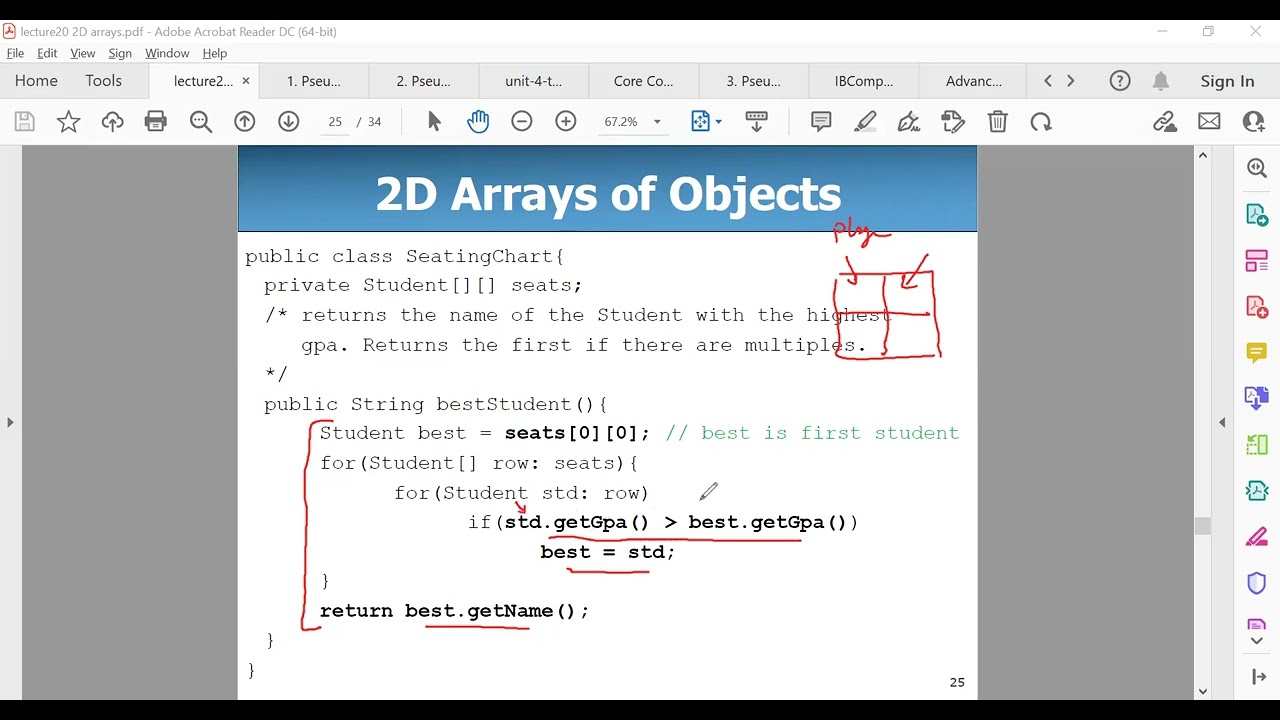Select the Highlight text tool
1280x720 pixels.
pos(866,122)
